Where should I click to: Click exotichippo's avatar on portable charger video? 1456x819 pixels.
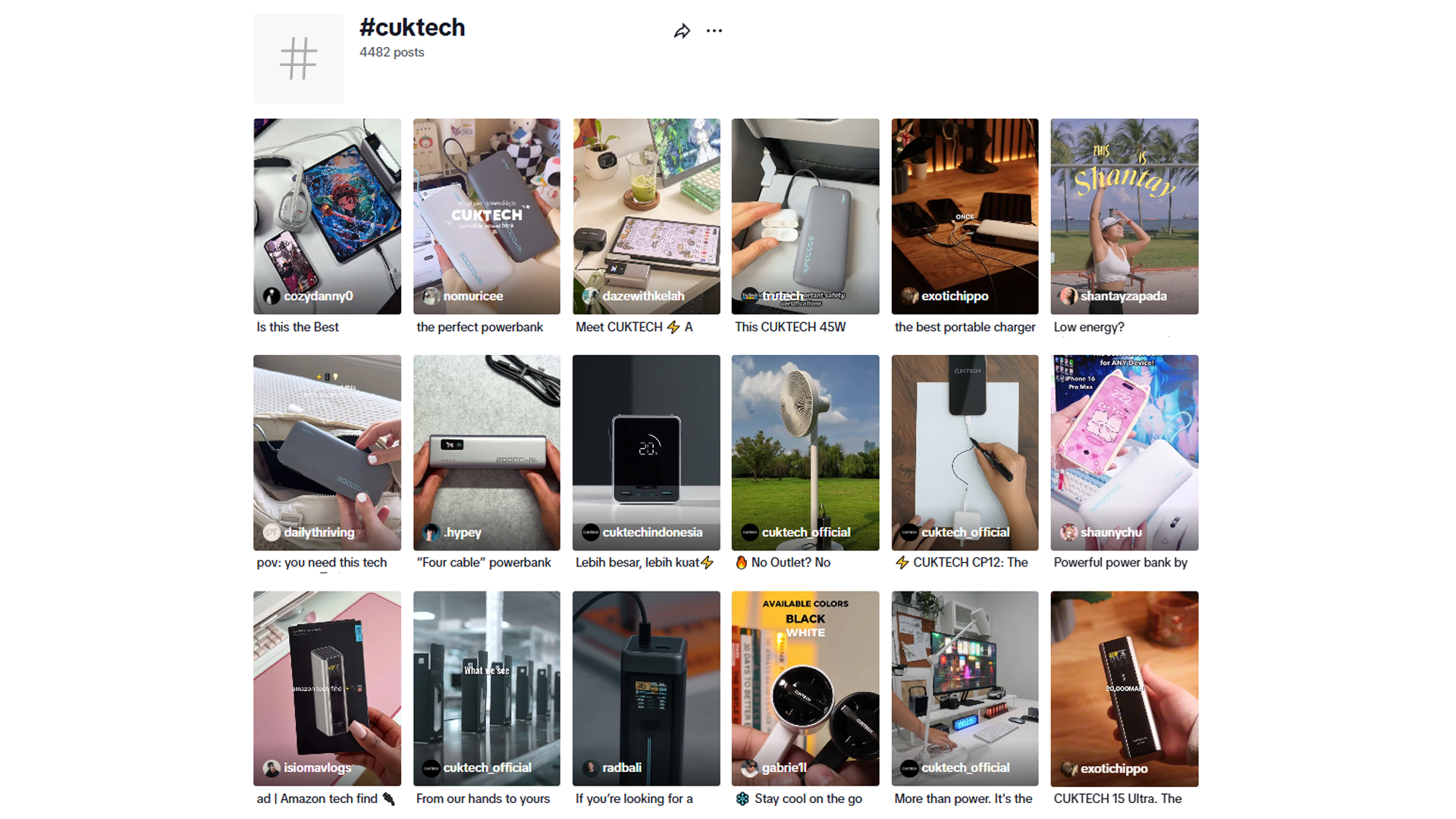tap(909, 296)
